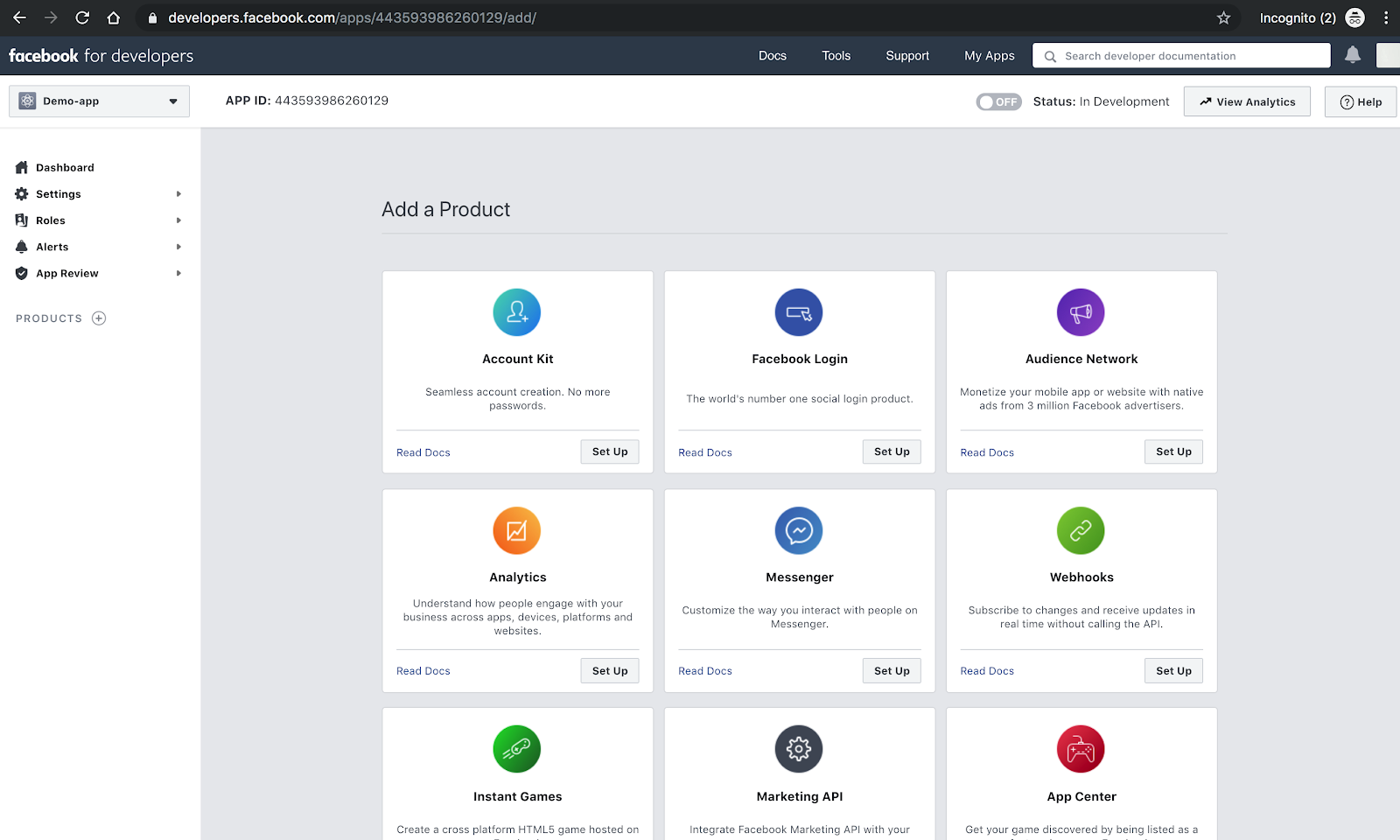Click the browser back arrow
The image size is (1400, 840).
(19, 17)
